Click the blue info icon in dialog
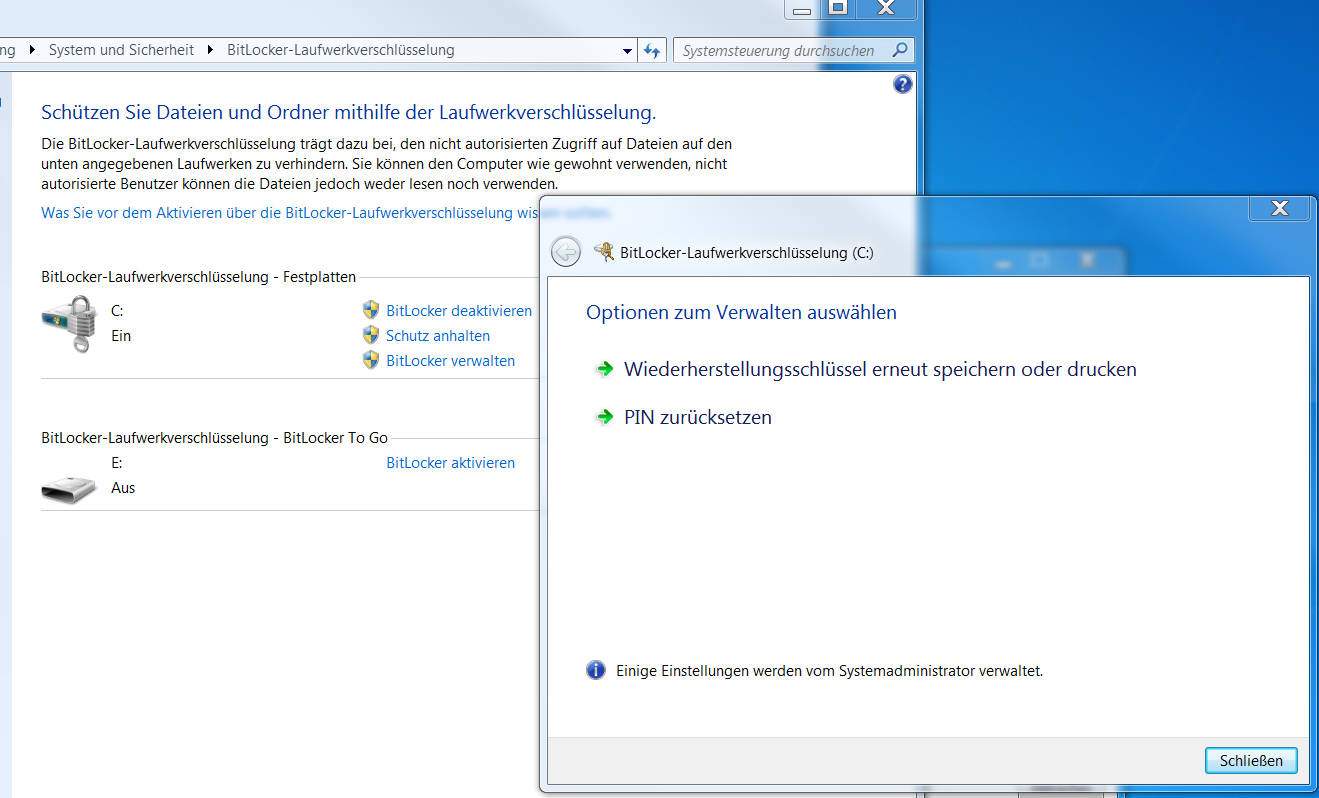The image size is (1319, 798). pyautogui.click(x=596, y=670)
